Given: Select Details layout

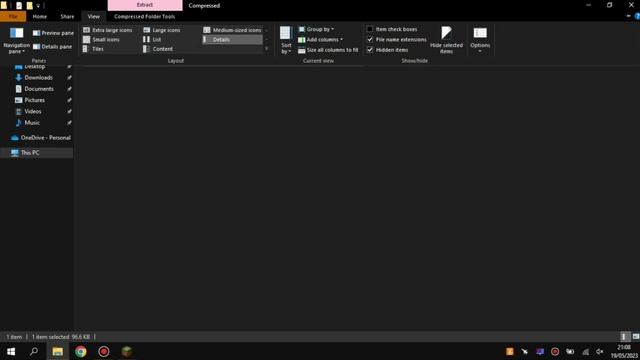Looking at the screenshot, I should [232, 40].
